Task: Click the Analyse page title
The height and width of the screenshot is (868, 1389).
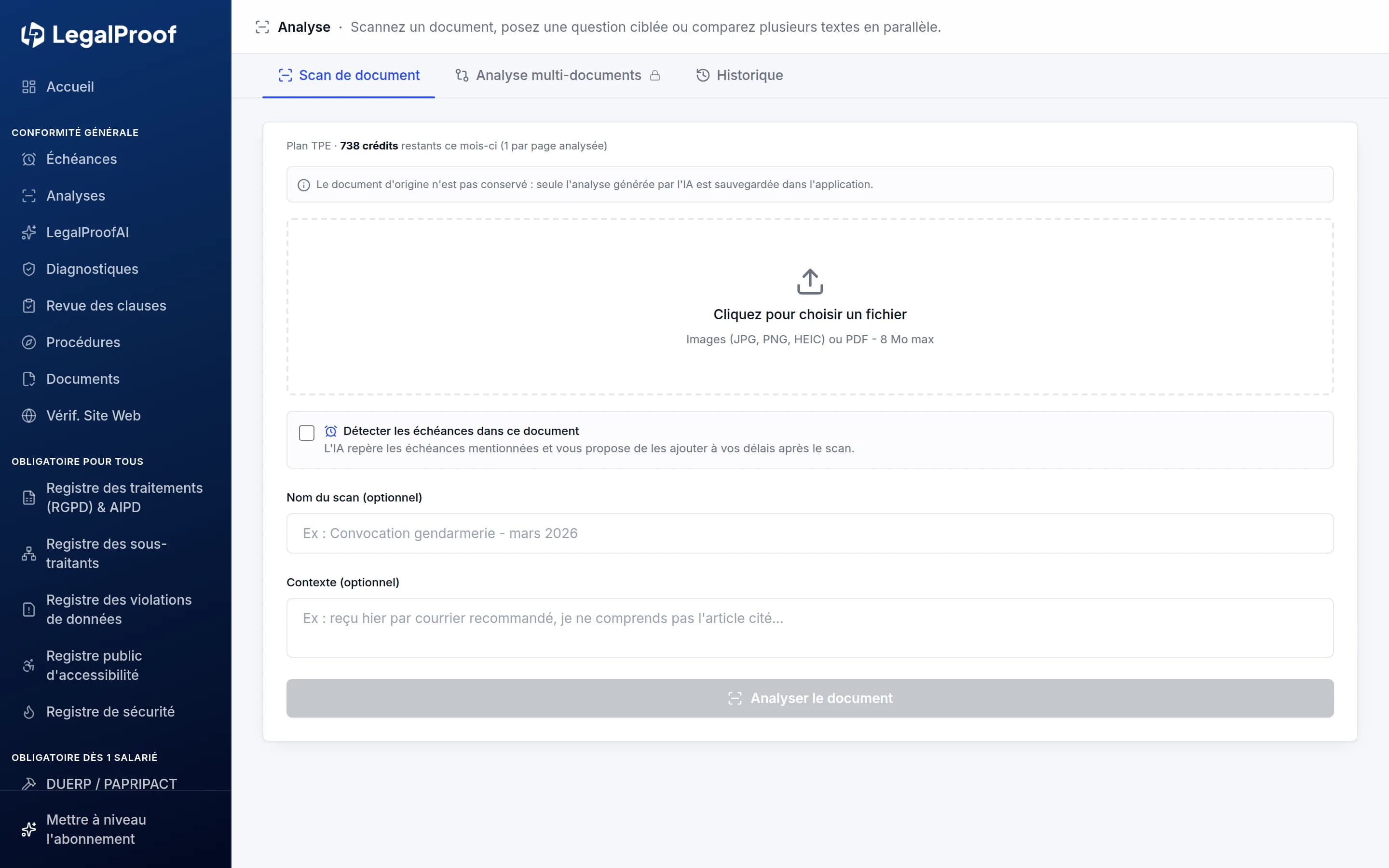Action: click(304, 27)
